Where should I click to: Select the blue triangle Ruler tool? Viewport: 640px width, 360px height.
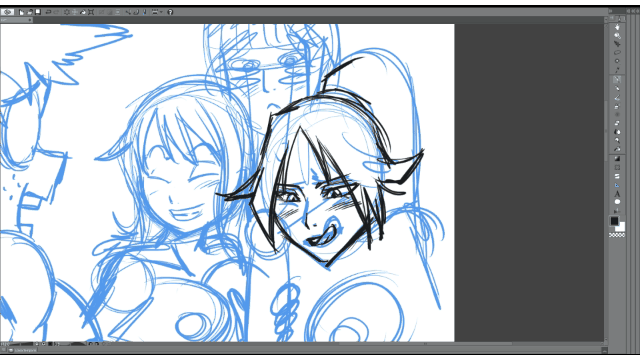click(617, 185)
